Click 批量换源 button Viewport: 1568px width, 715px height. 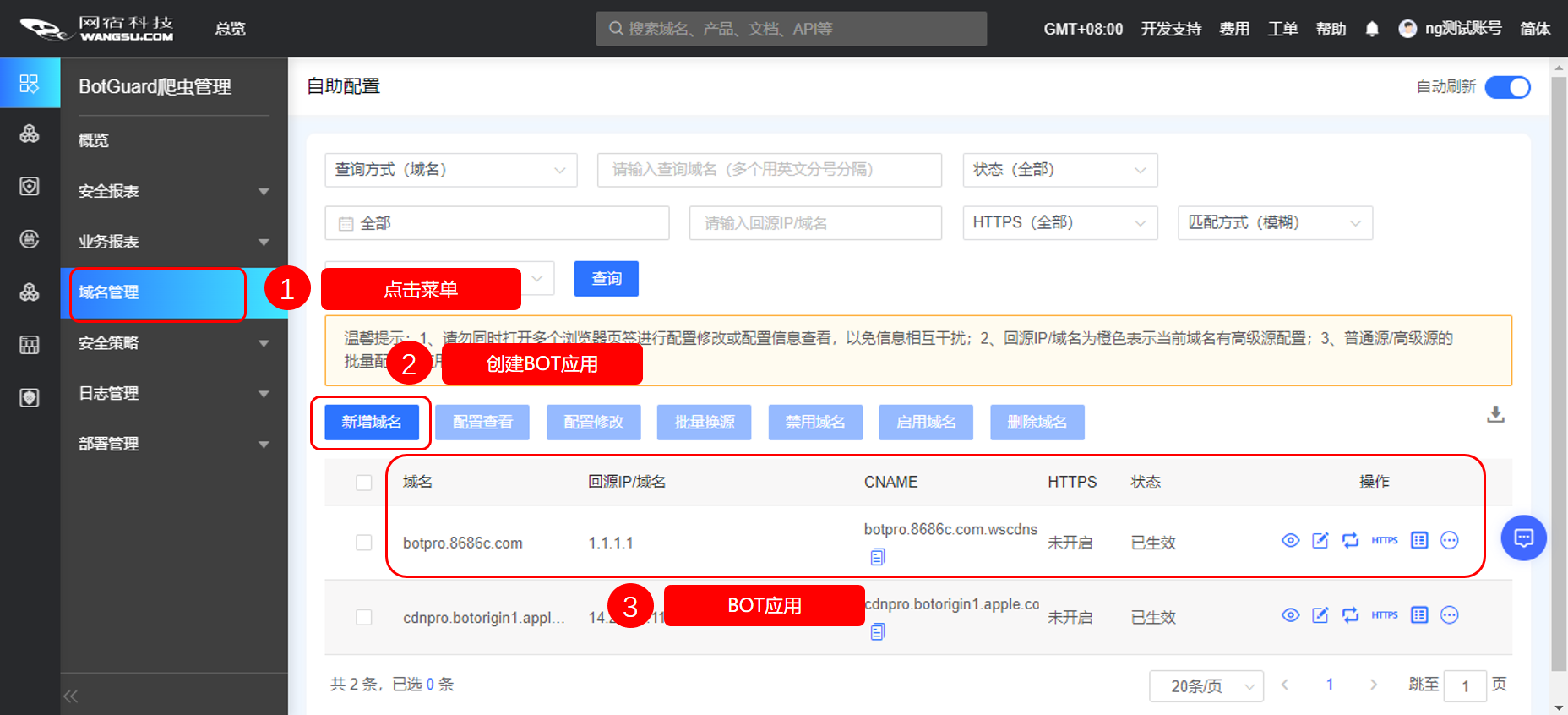click(x=705, y=423)
